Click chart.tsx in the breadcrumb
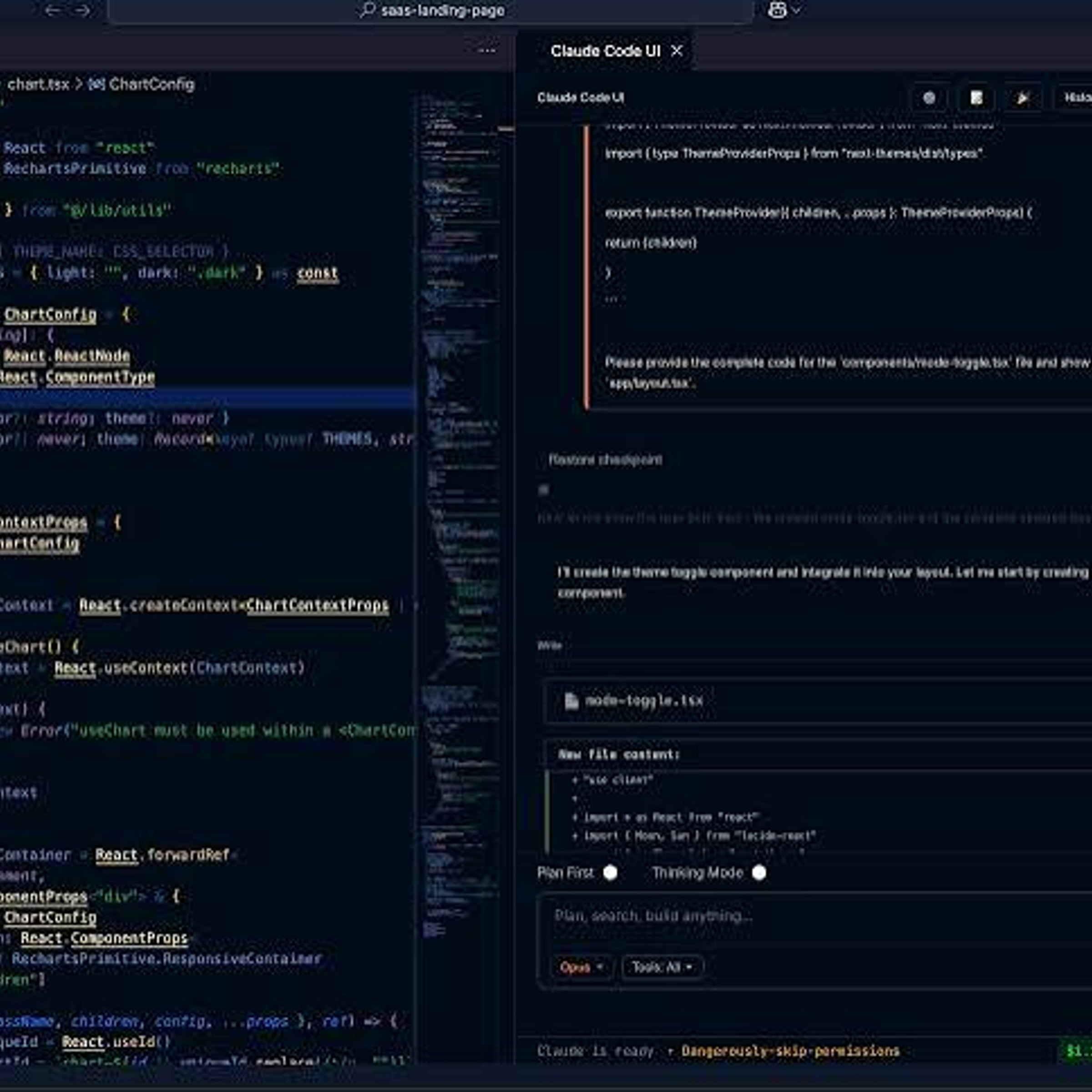 coord(38,85)
